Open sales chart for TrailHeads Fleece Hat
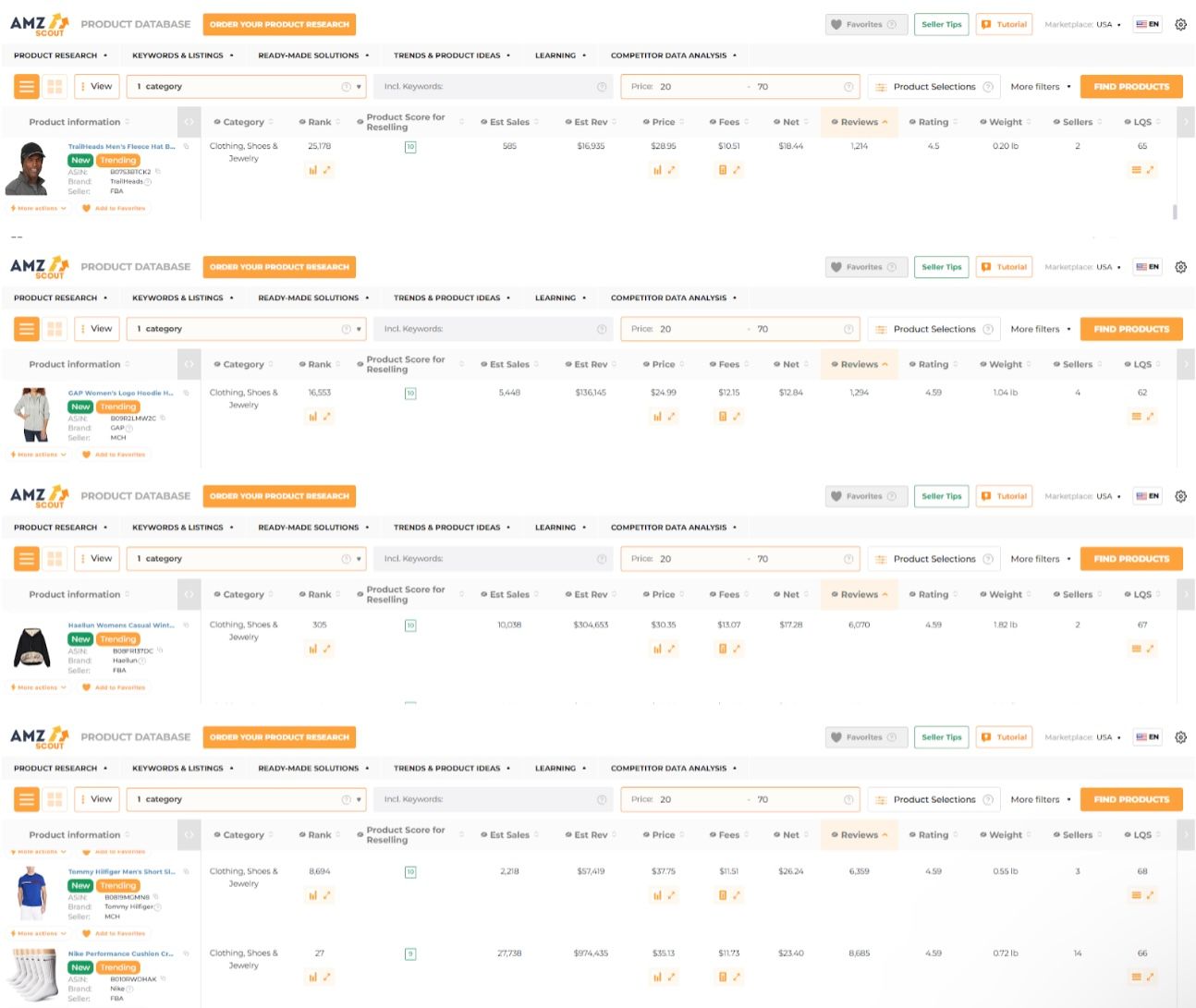Image resolution: width=1196 pixels, height=1008 pixels. tap(313, 170)
